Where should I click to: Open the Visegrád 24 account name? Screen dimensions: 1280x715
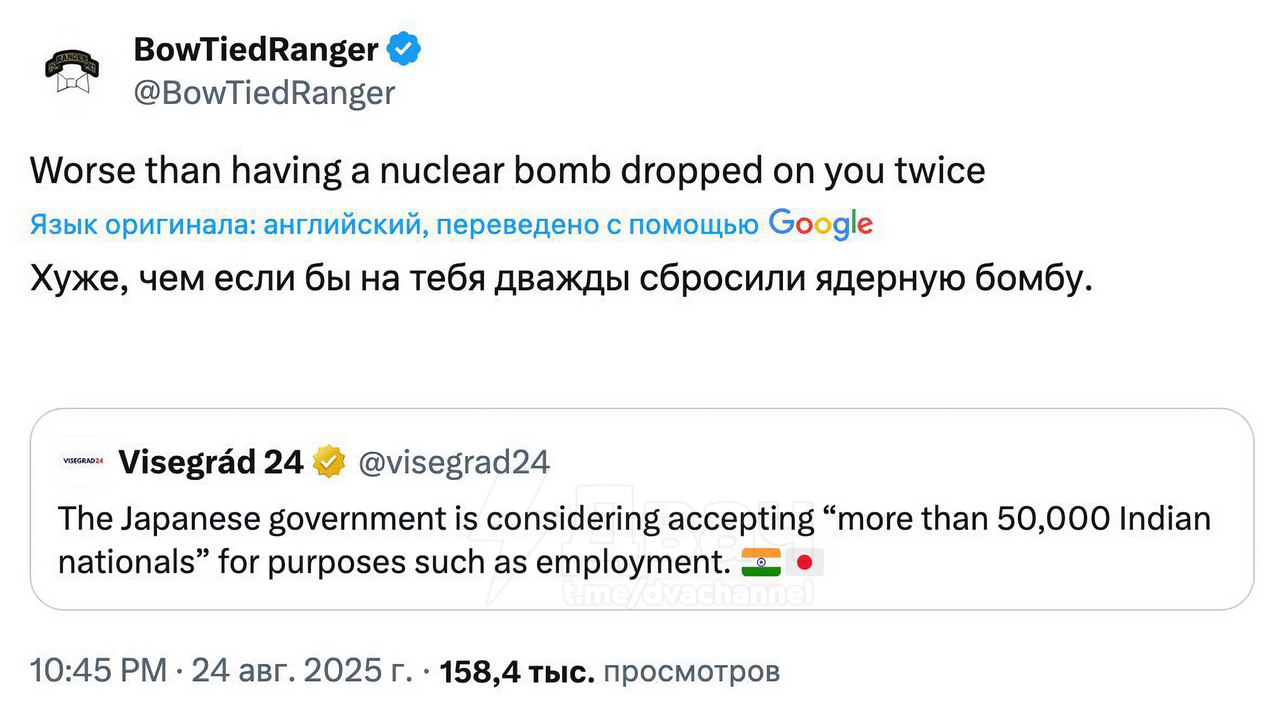[x=210, y=462]
